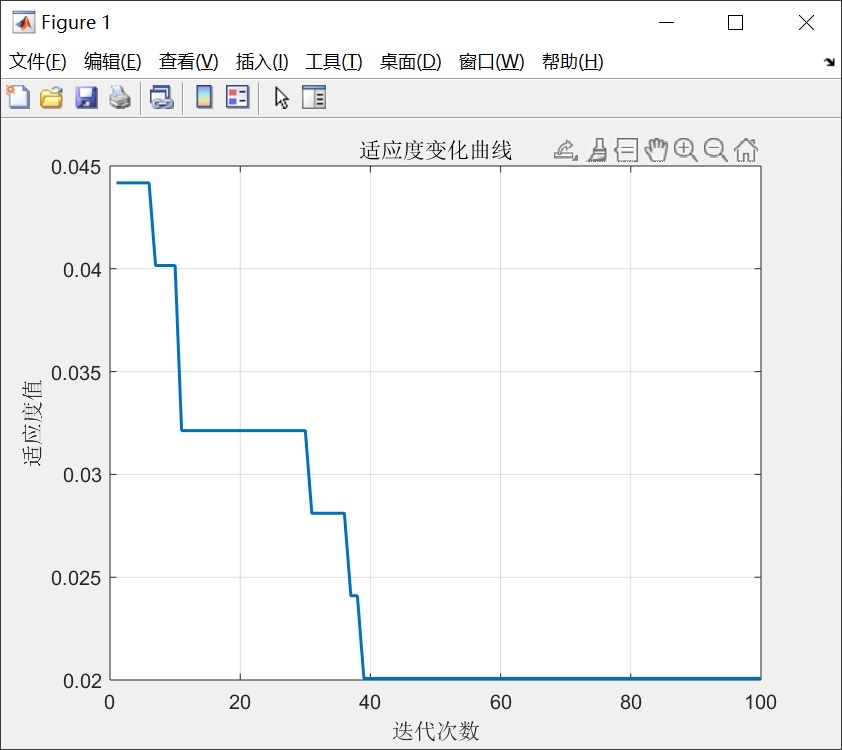Toggle the Zoom Out magnifier
The height and width of the screenshot is (750, 842).
tap(716, 150)
